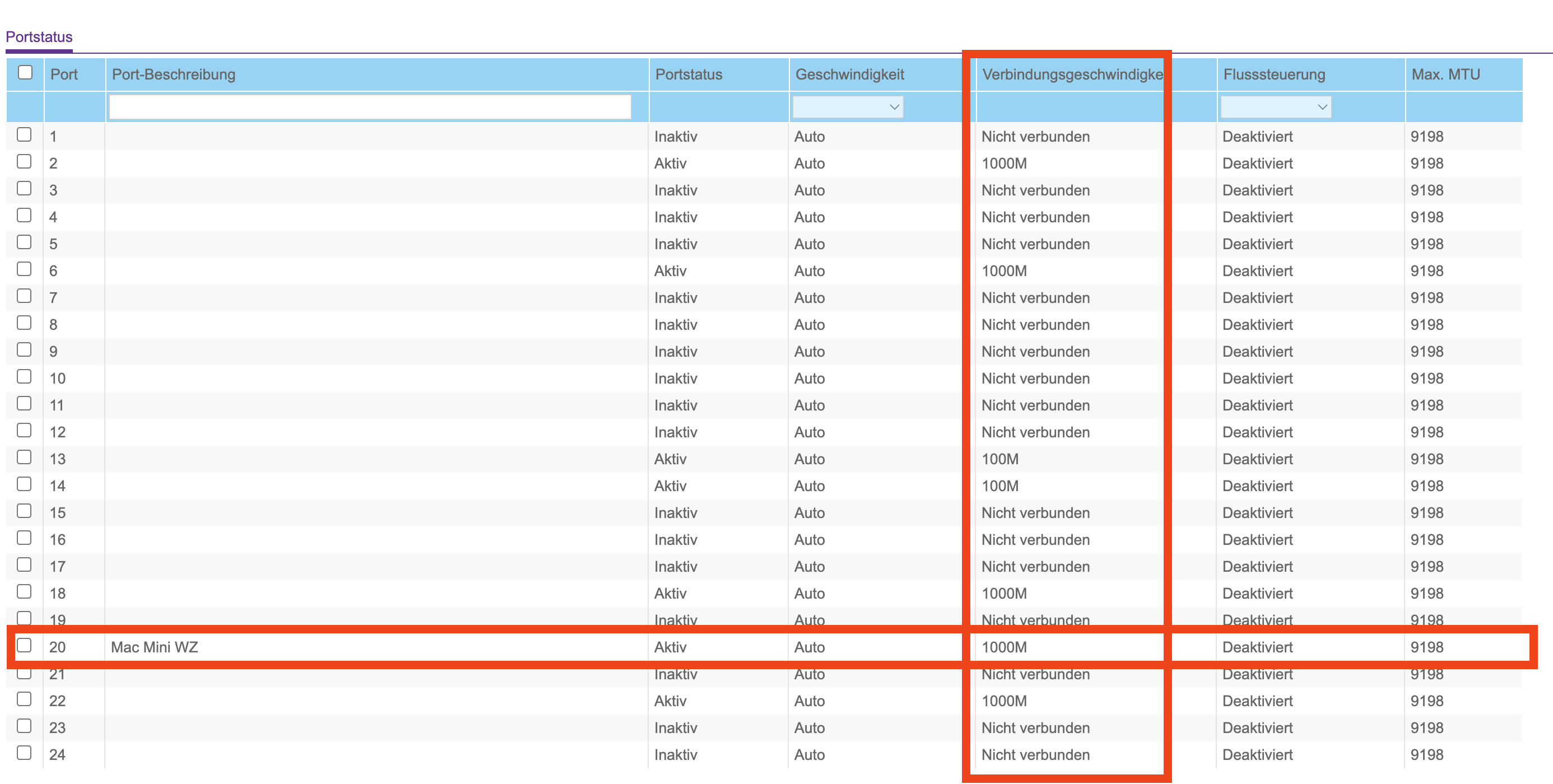This screenshot has height=784, width=1553.
Task: Click the Port column header
Action: [x=64, y=74]
